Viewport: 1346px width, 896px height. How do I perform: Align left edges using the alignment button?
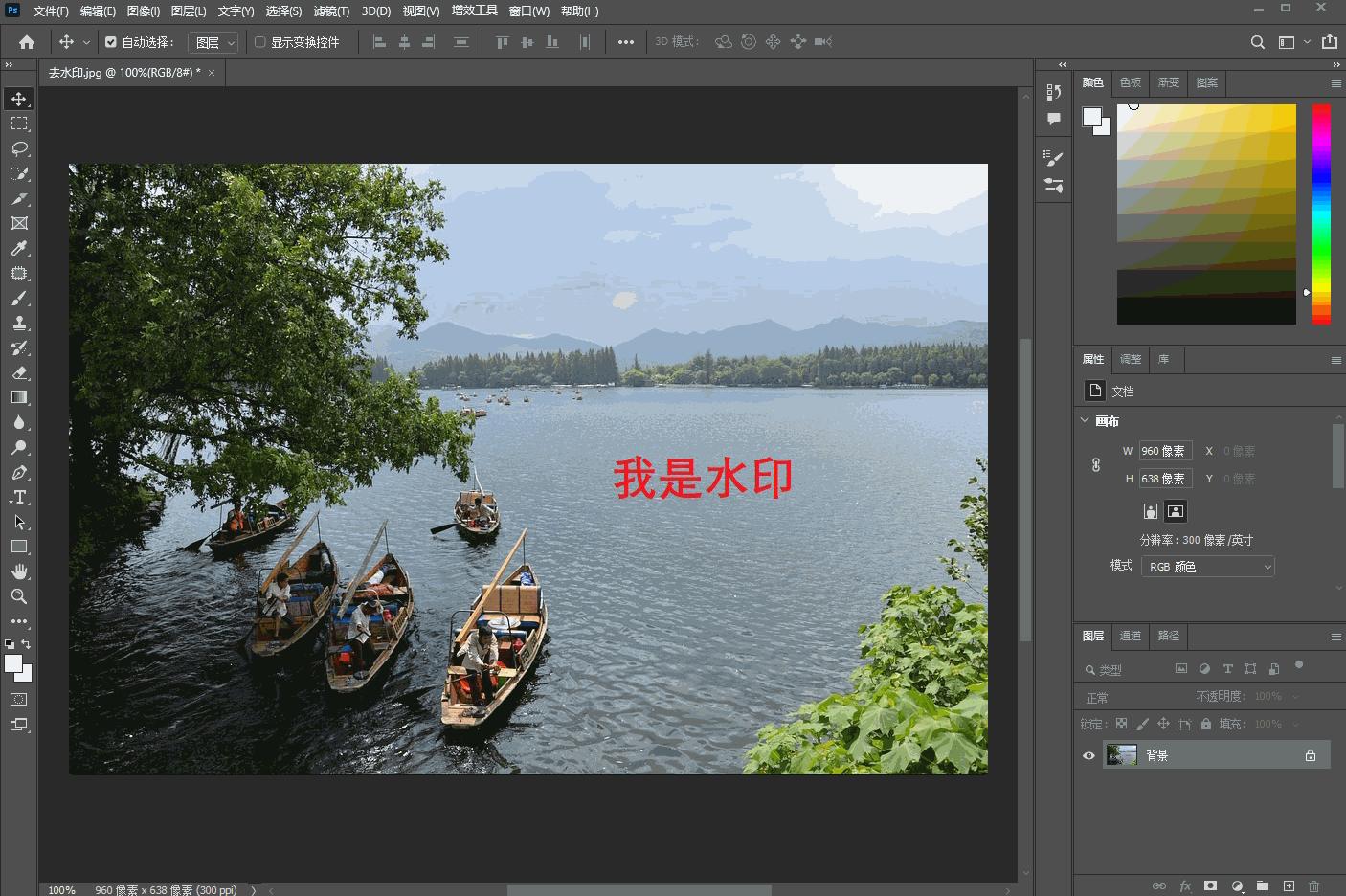pos(379,41)
